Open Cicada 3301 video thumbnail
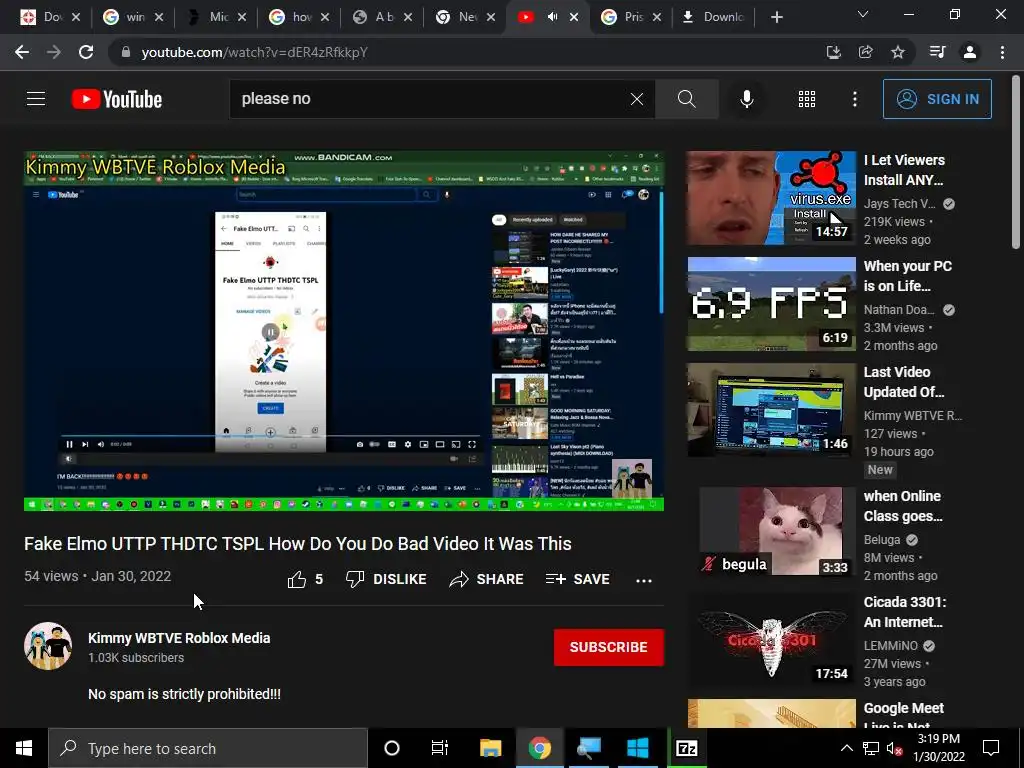The width and height of the screenshot is (1024, 768). (x=771, y=639)
